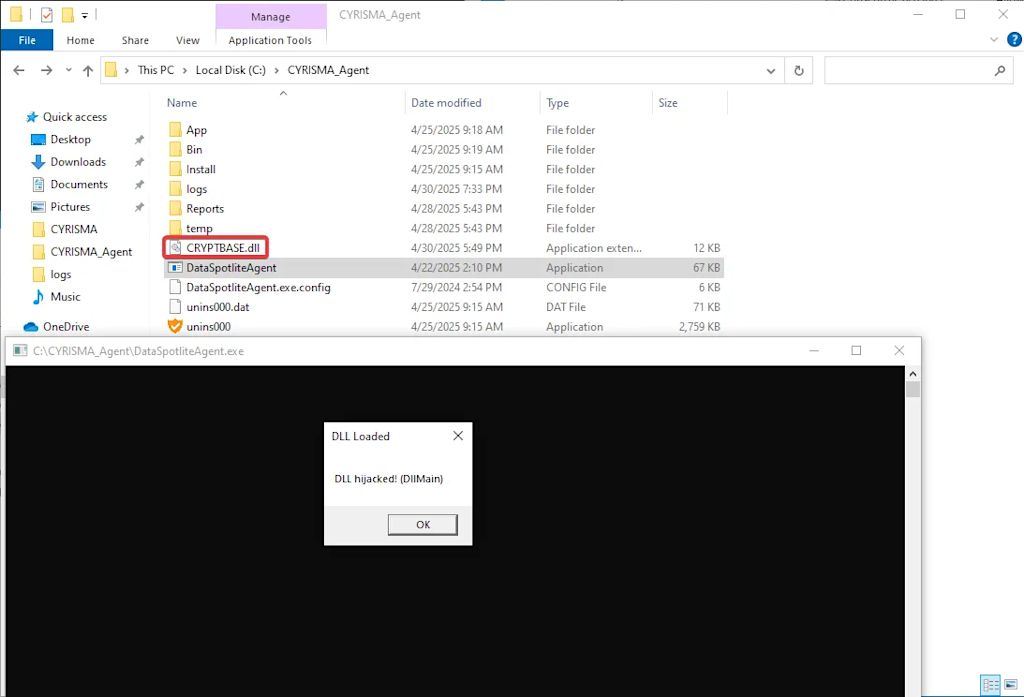Open the File menu
The image size is (1024, 697).
point(27,40)
